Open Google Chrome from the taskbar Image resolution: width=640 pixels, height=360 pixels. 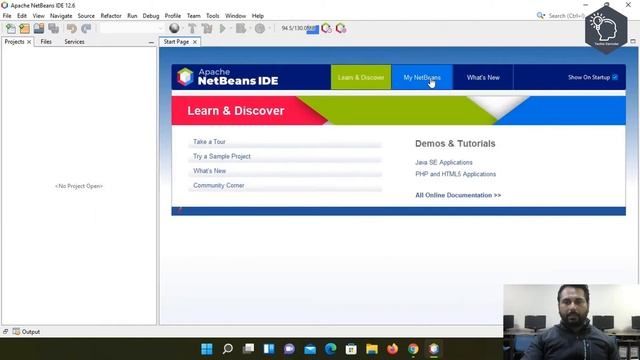coord(413,349)
